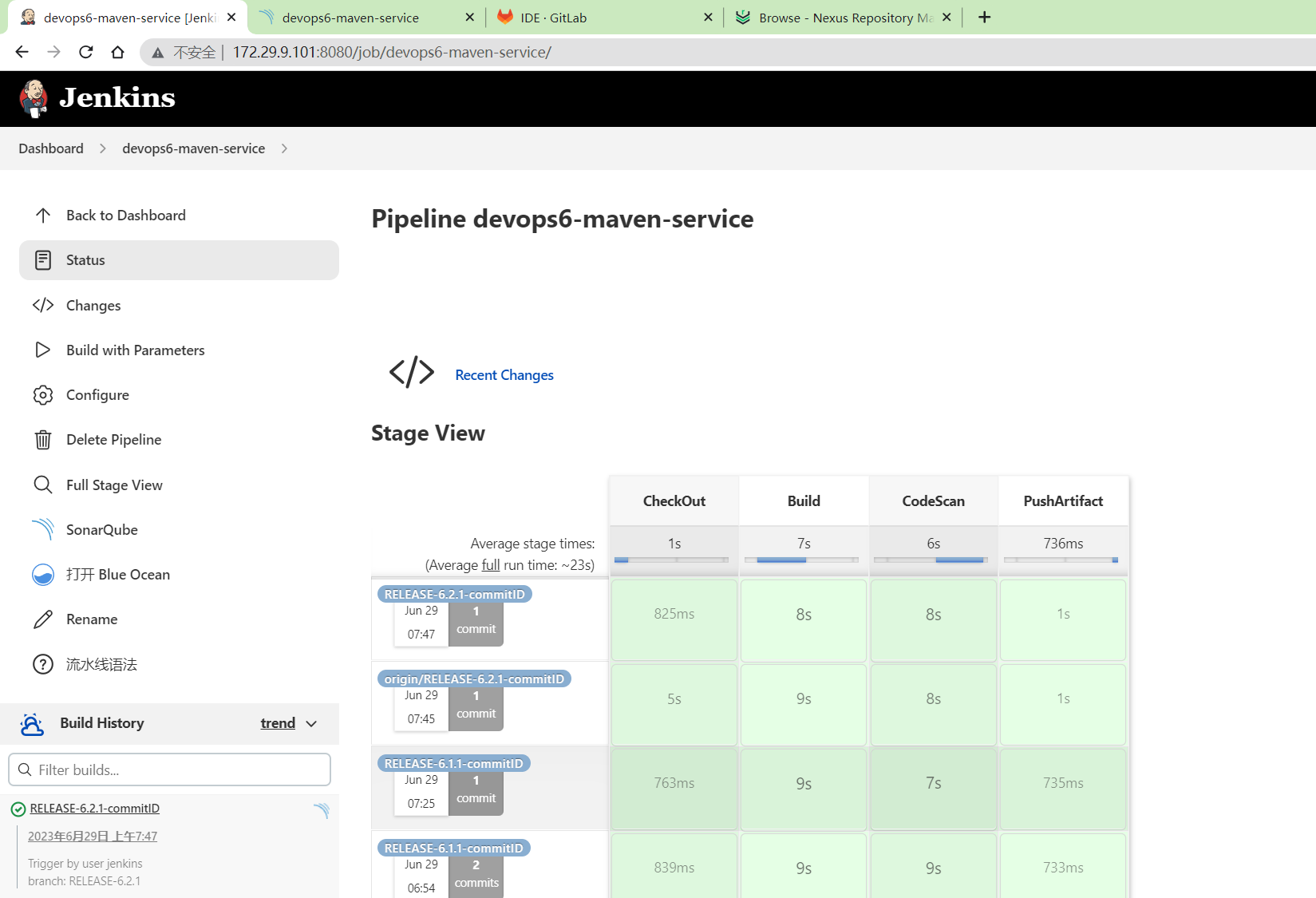The image size is (1316, 898).
Task: Click the Full Stage View magnifier icon
Action: (43, 485)
